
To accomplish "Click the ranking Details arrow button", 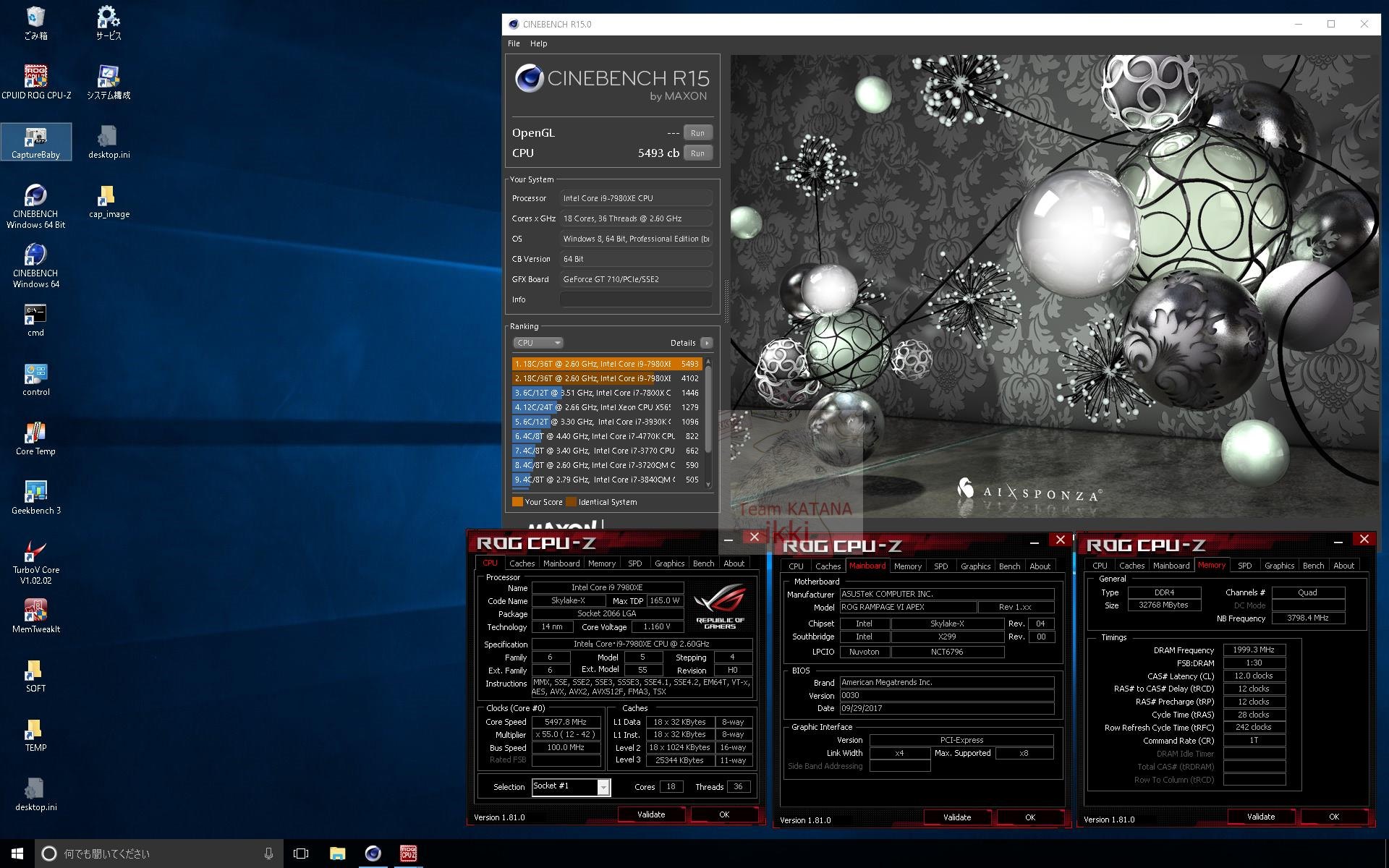I will pos(706,343).
